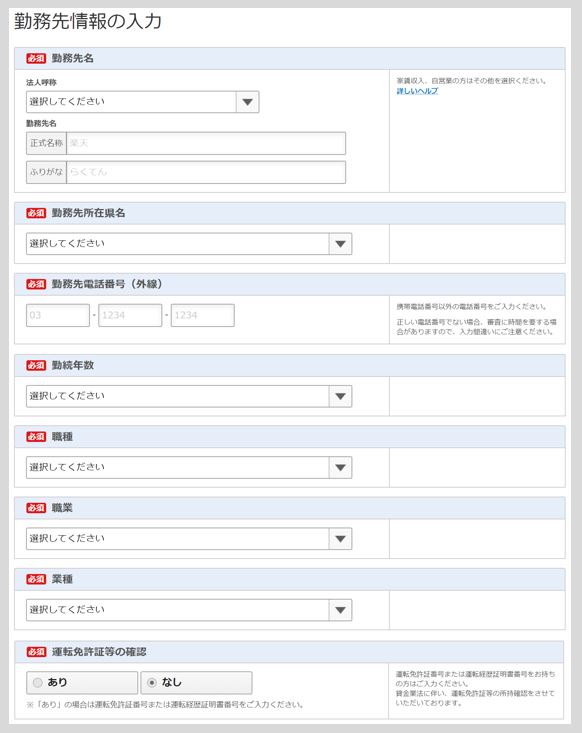This screenshot has height=733, width=582.
Task: Click the 必須 badge beside 勤務先電話番号
Action: (36, 284)
